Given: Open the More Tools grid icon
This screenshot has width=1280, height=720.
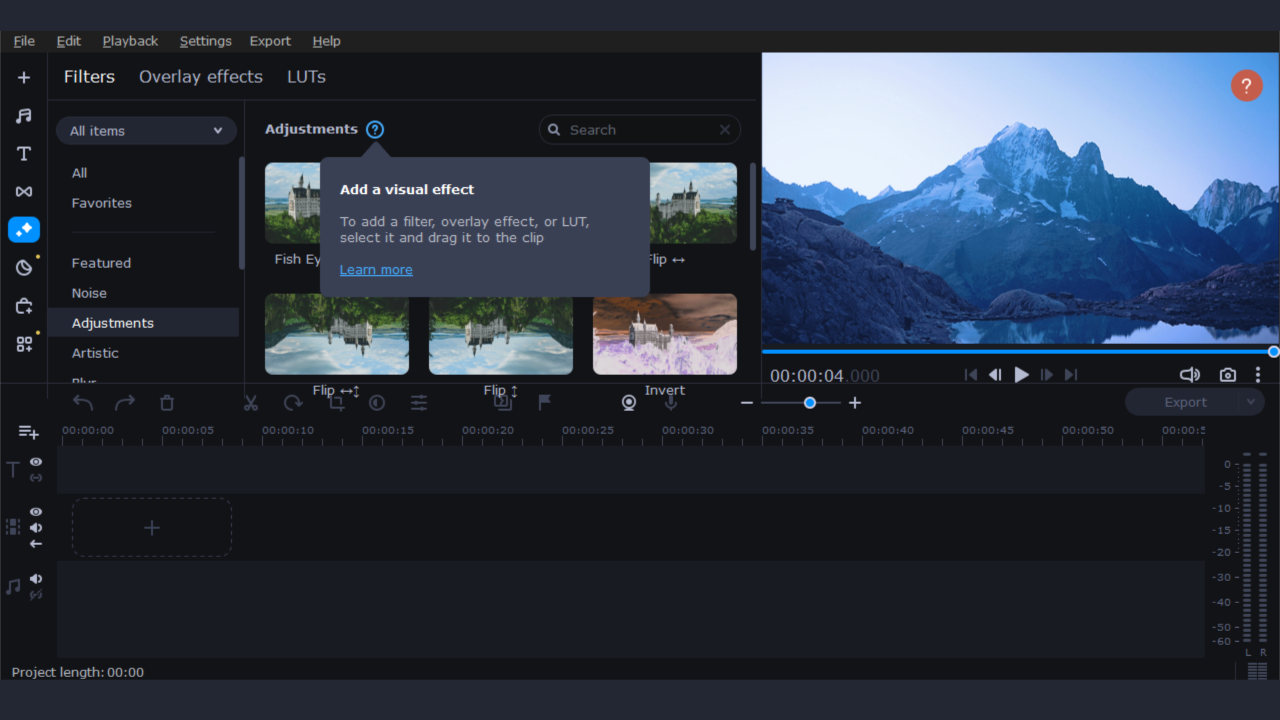Looking at the screenshot, I should tap(24, 344).
